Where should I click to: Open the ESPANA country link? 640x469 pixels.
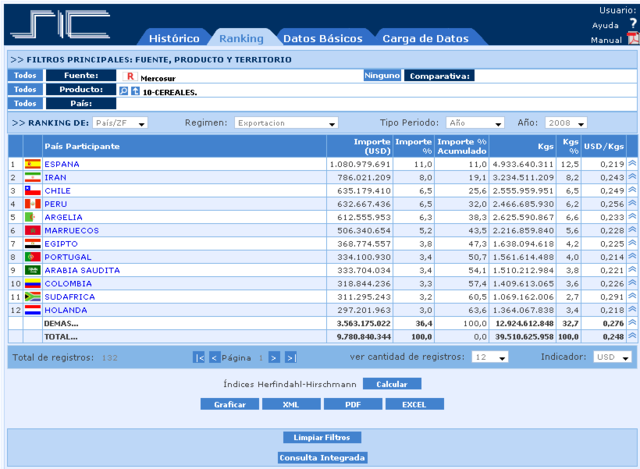pyautogui.click(x=62, y=164)
